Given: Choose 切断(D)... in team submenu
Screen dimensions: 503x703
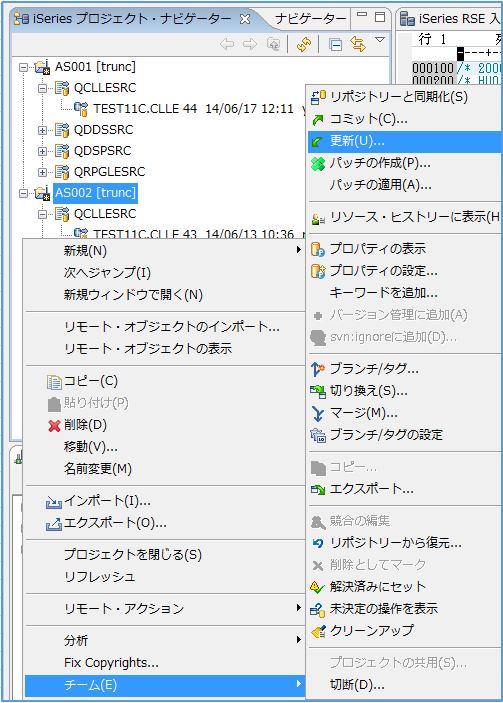Looking at the screenshot, I should click(x=404, y=685).
